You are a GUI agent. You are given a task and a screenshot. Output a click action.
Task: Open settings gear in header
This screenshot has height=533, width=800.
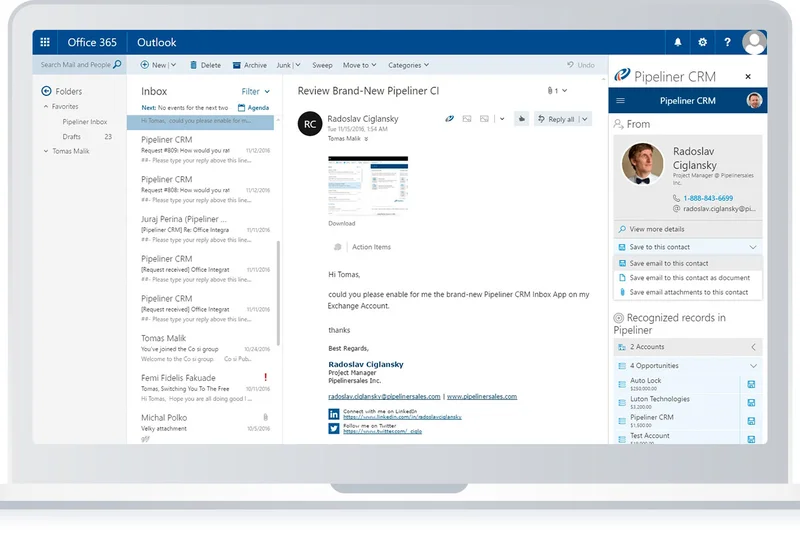tap(703, 42)
